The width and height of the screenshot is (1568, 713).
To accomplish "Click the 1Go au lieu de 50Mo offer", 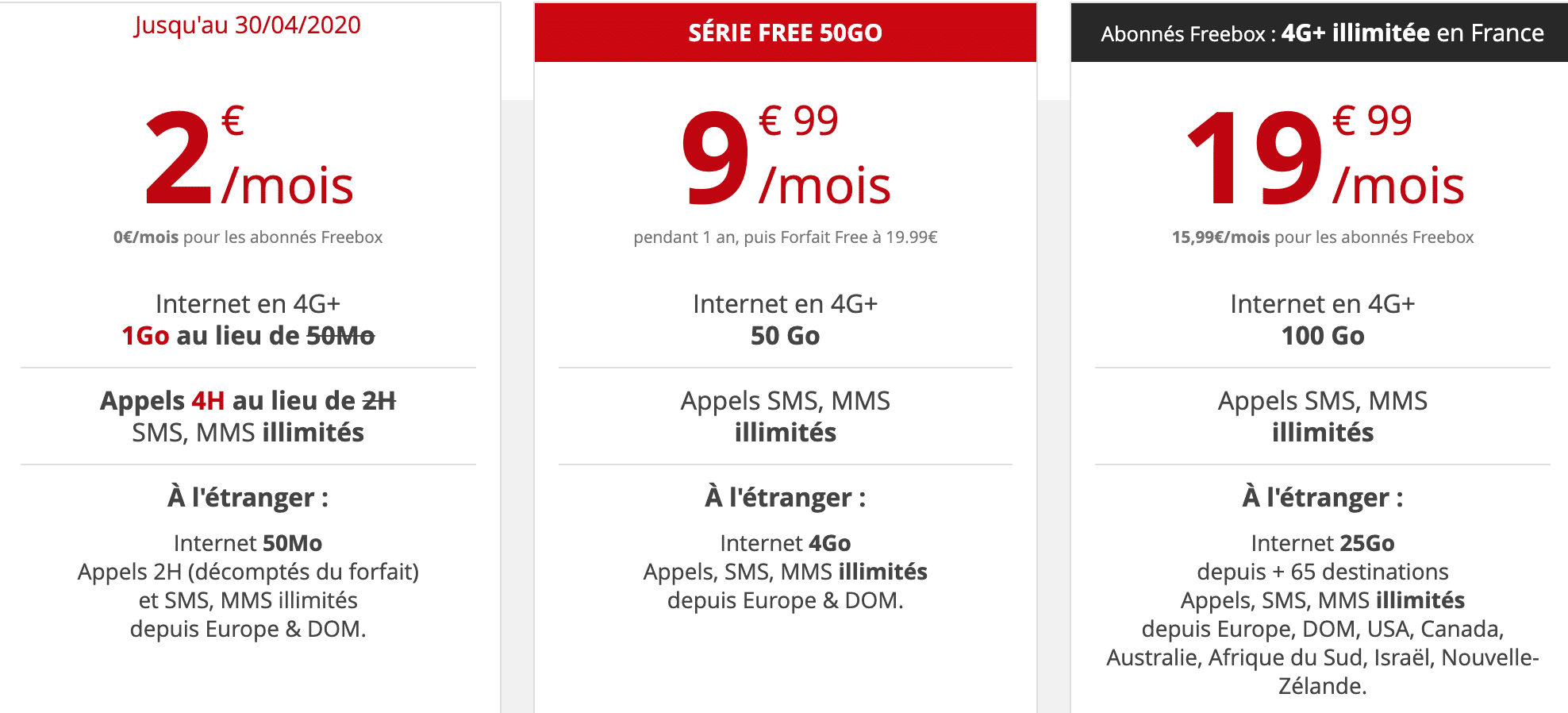I will click(x=248, y=336).
